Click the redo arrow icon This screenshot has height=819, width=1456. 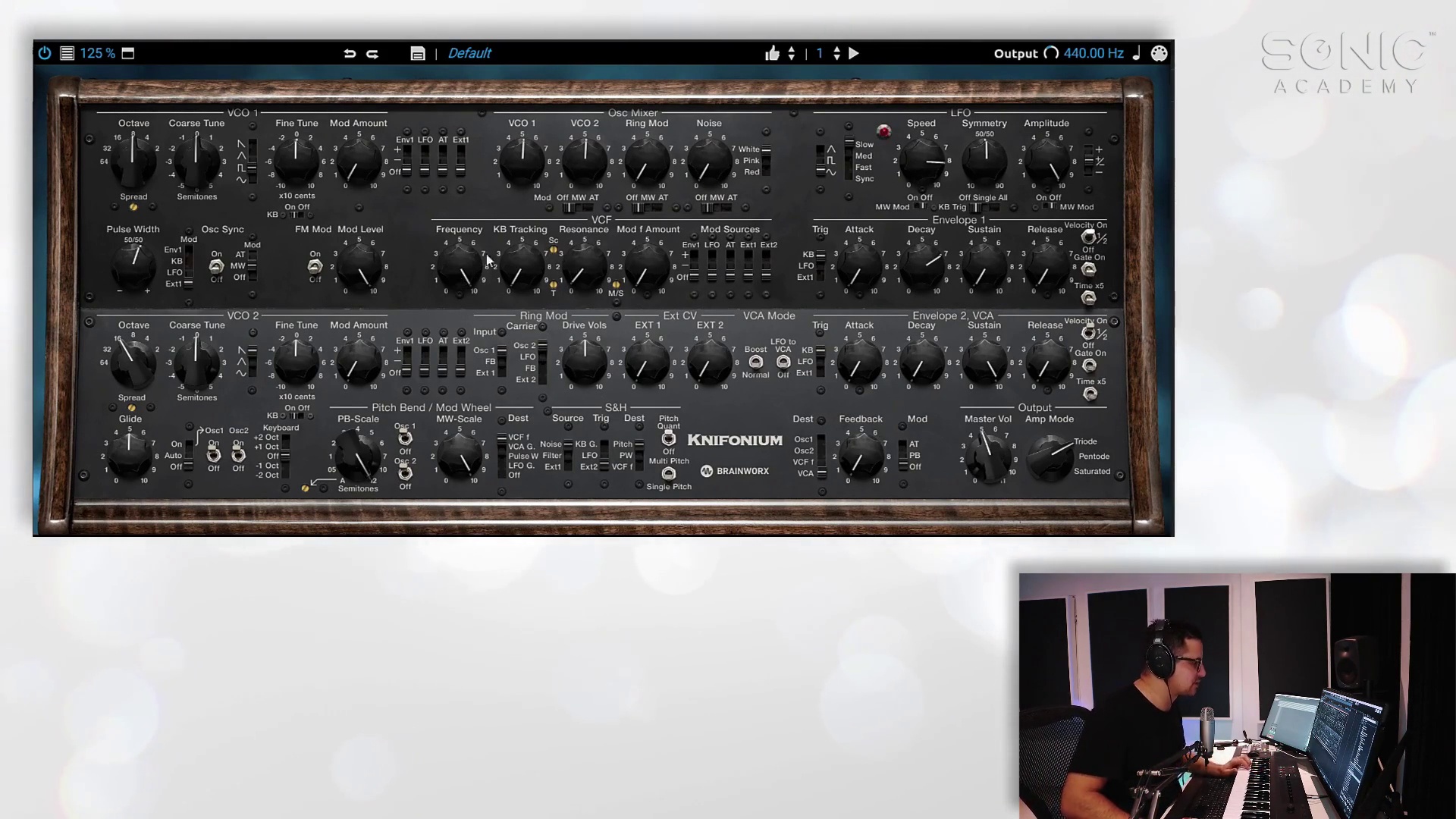tap(372, 53)
